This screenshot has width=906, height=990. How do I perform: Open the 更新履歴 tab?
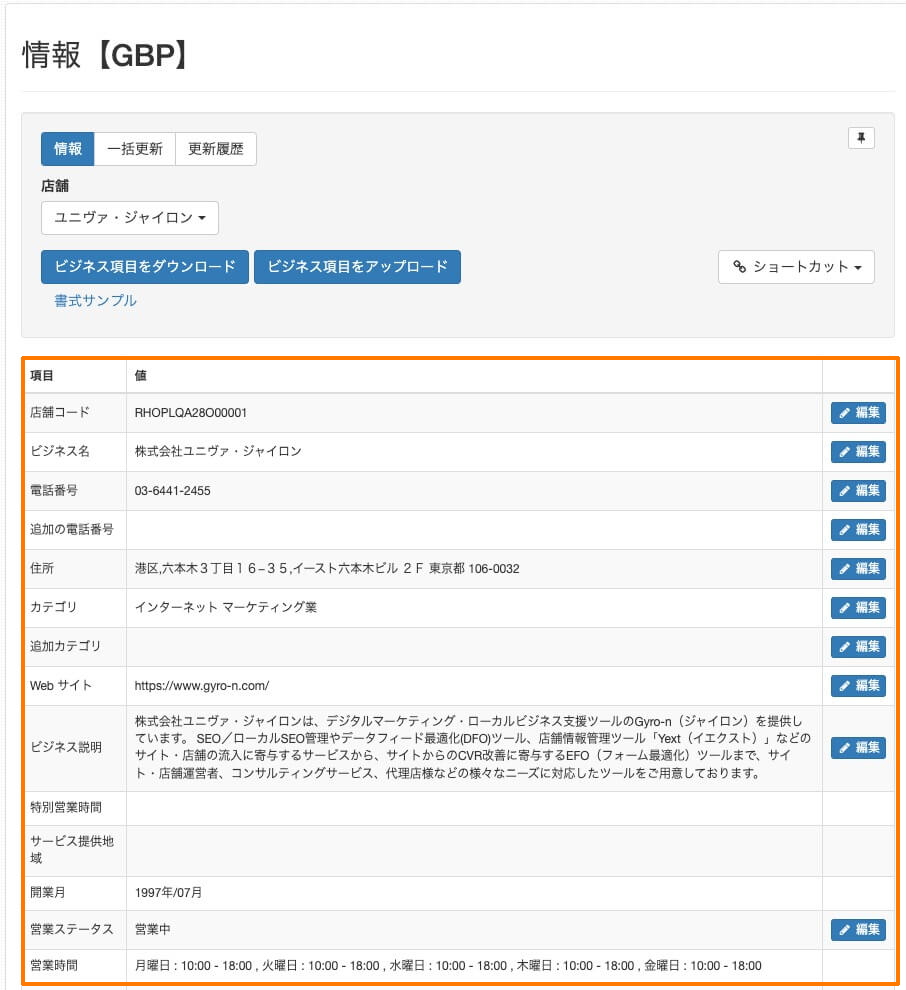216,149
